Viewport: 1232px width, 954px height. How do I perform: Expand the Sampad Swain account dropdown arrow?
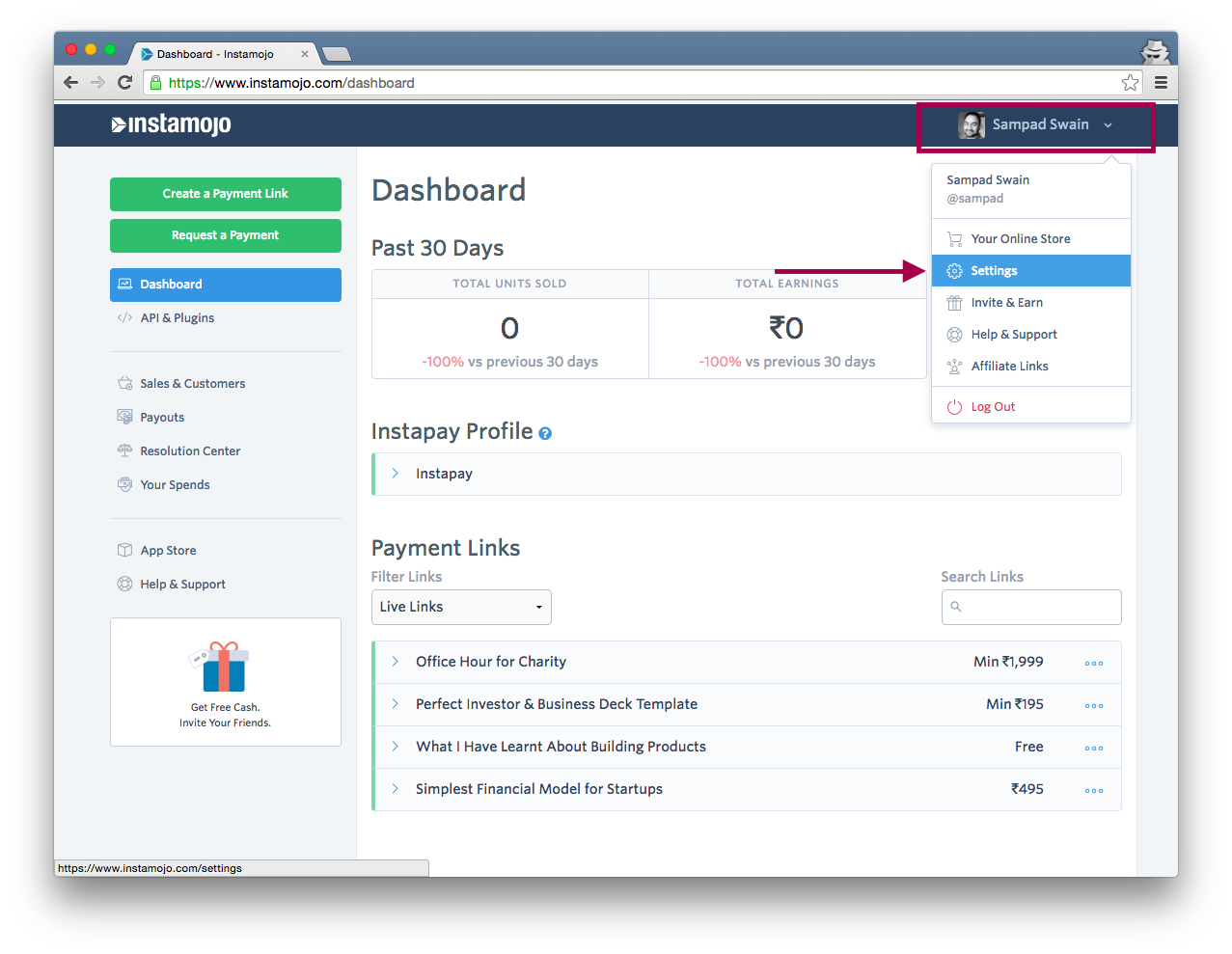coord(1108,125)
